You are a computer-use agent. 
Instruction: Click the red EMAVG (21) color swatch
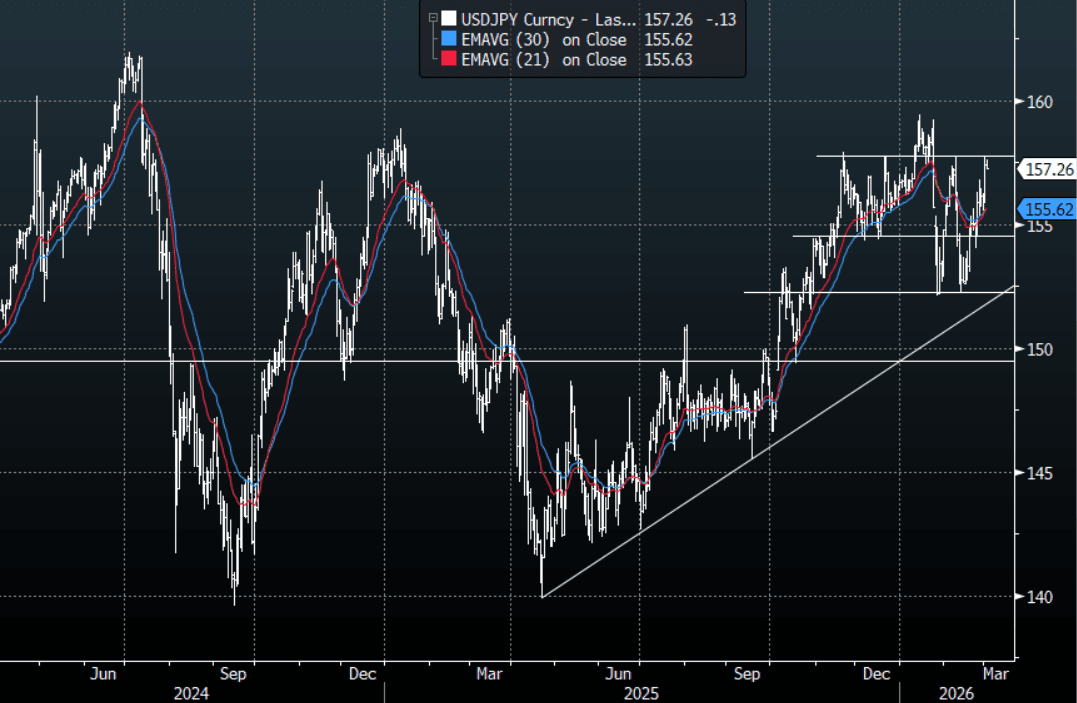(449, 60)
